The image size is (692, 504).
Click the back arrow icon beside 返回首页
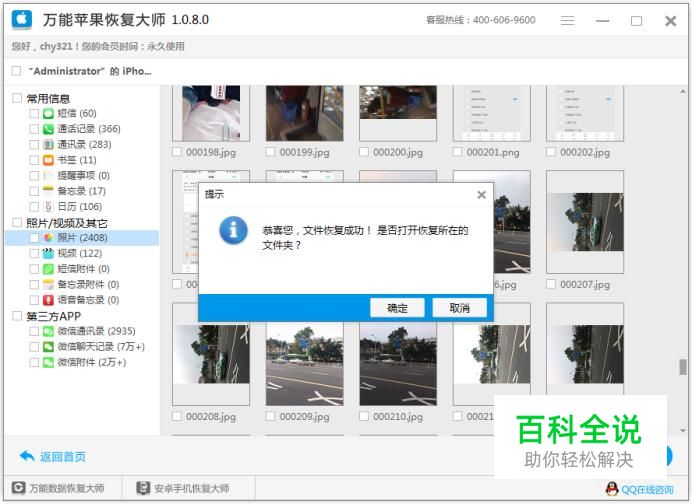pyautogui.click(x=27, y=456)
